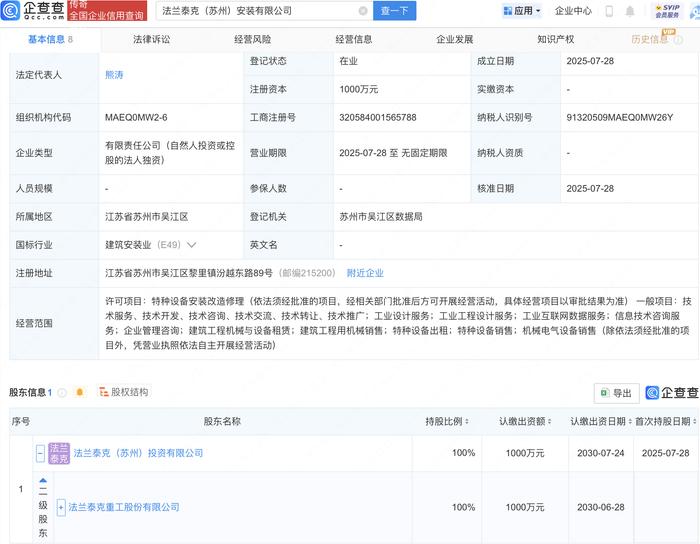Switch to 历史信息 VIP tab
700x544 pixels.
650,40
